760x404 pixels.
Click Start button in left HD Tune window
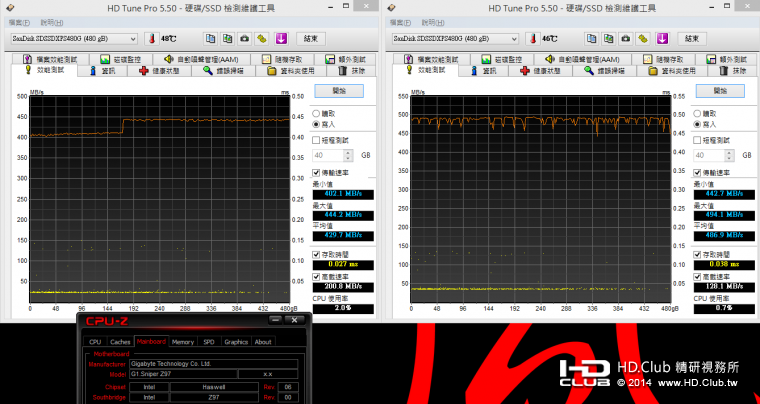point(339,91)
